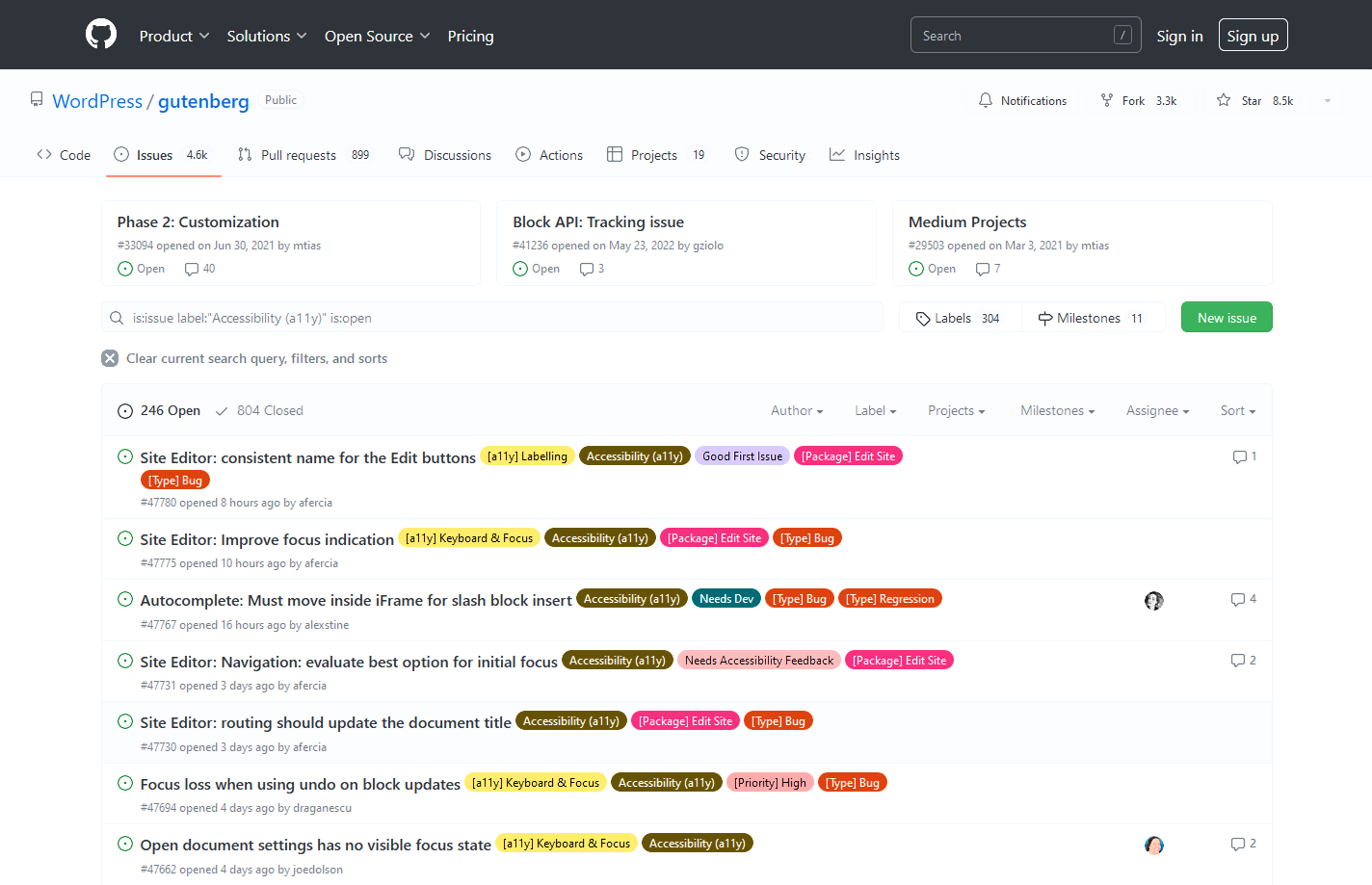The height and width of the screenshot is (885, 1372).
Task: Show the 804 Closed issues
Action: (259, 411)
